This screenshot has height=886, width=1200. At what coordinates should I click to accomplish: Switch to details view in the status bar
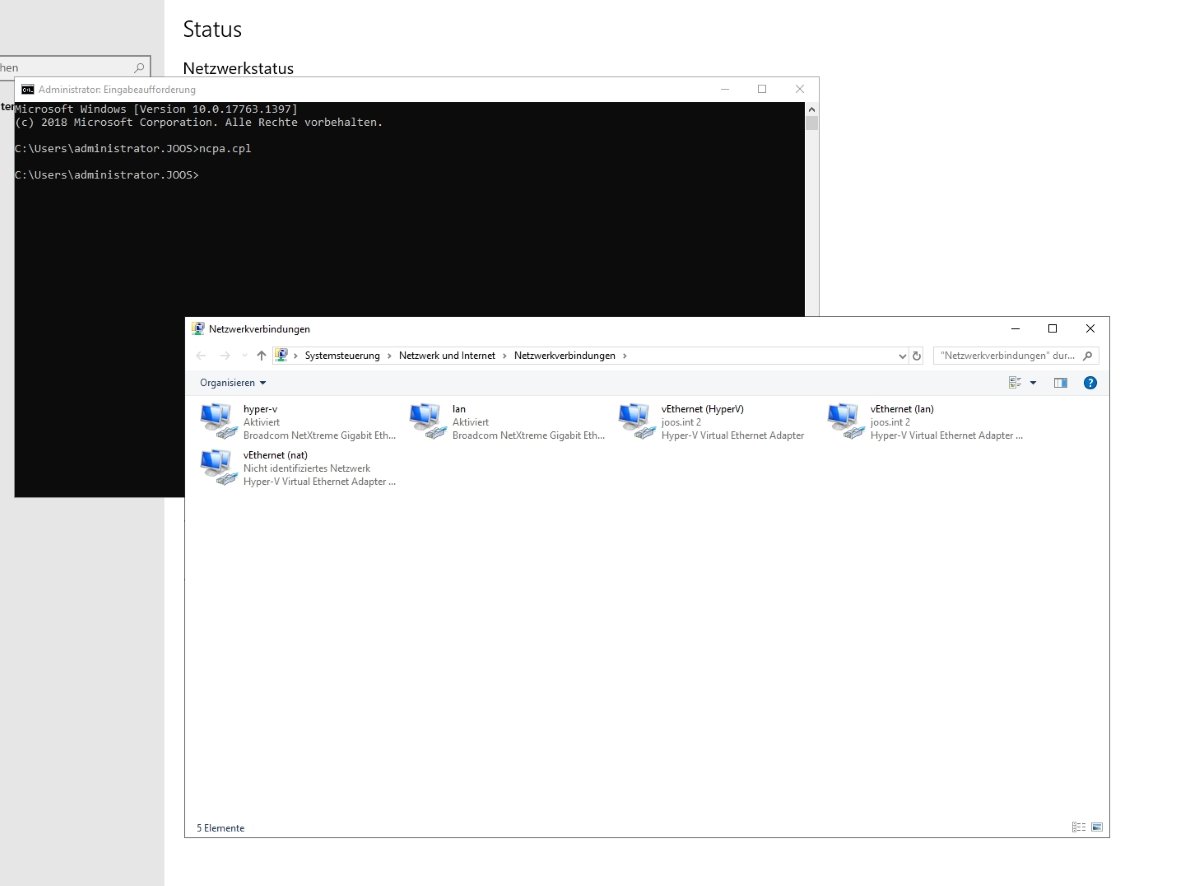click(1078, 827)
